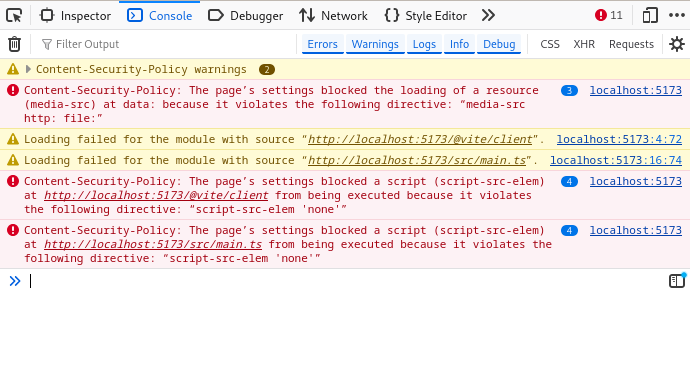The height and width of the screenshot is (366, 690).
Task: Open @vite/client URL in blocked script error
Action: point(156,195)
